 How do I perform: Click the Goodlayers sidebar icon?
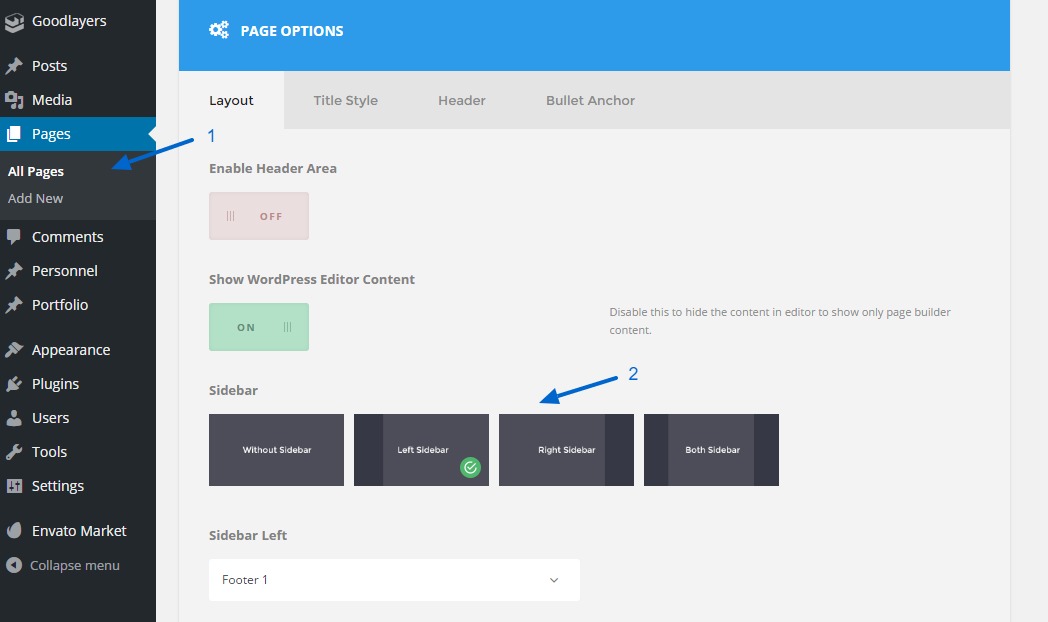pyautogui.click(x=14, y=22)
